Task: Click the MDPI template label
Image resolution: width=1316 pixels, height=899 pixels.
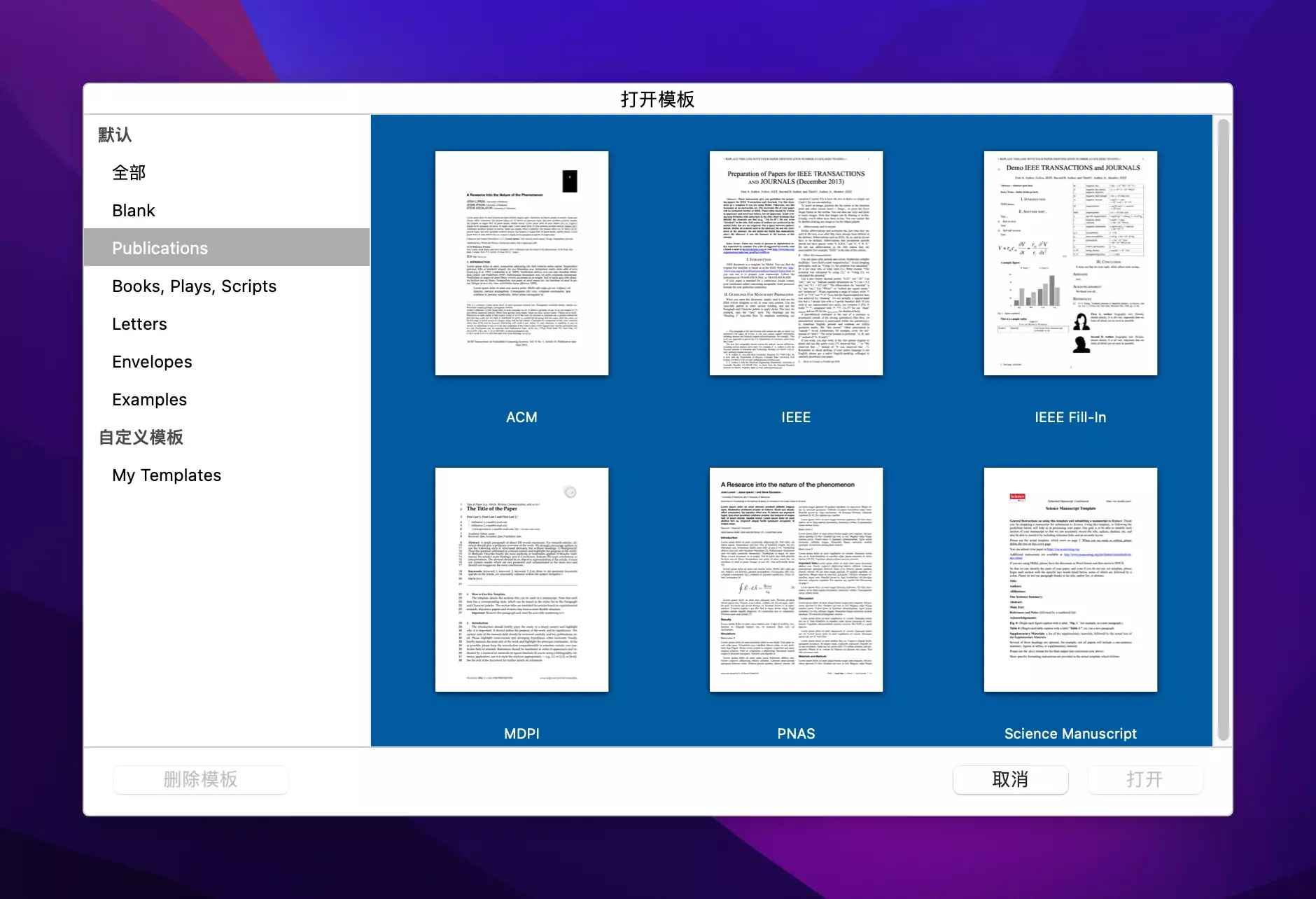Action: tap(521, 734)
